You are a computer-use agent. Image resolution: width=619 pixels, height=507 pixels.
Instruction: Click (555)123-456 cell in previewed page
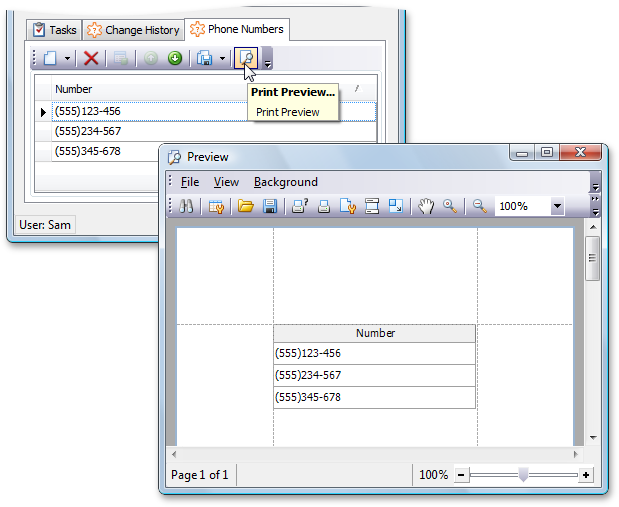[375, 353]
